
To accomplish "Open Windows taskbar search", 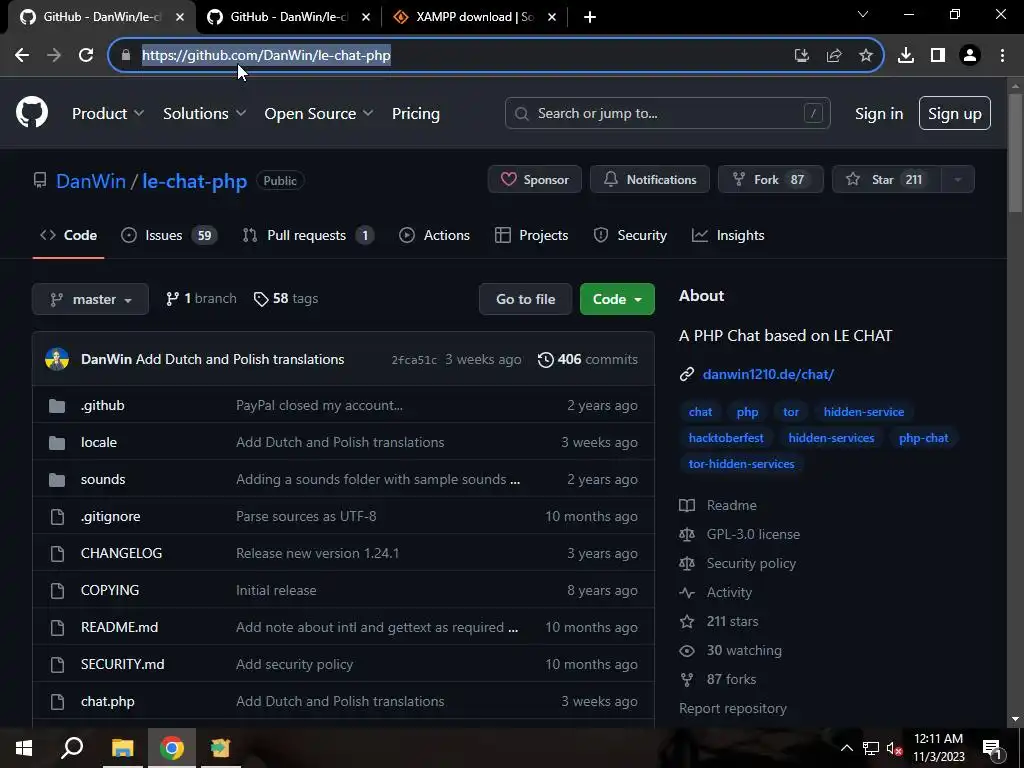I will pos(72,748).
